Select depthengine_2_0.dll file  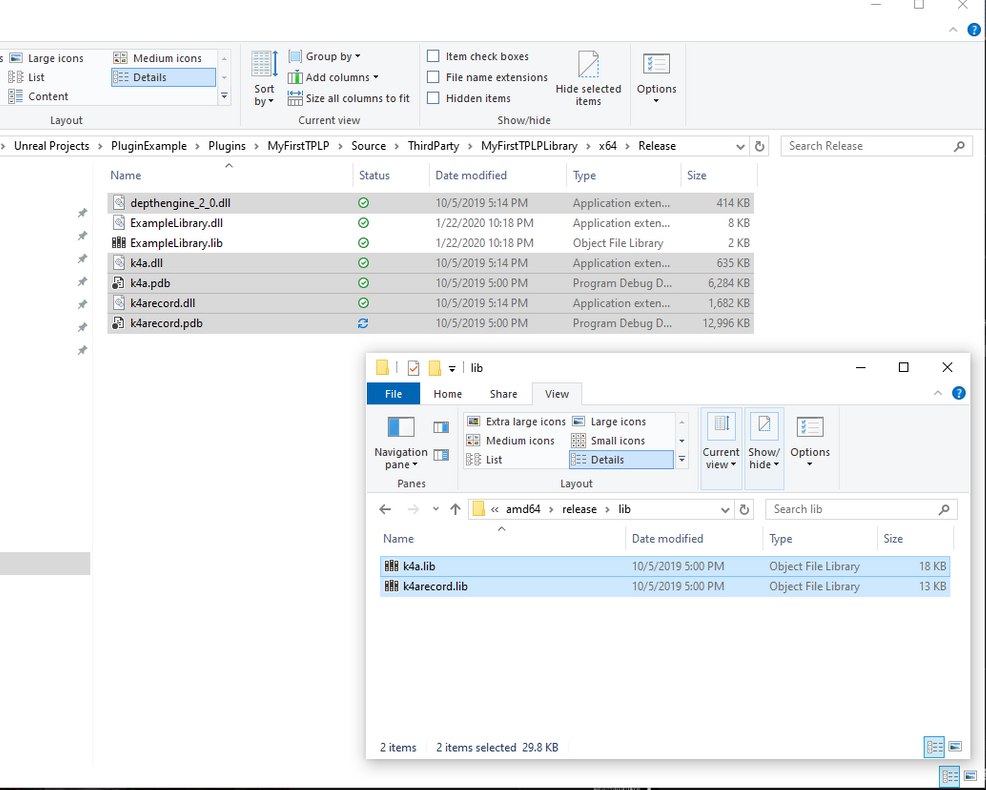click(x=430, y=203)
